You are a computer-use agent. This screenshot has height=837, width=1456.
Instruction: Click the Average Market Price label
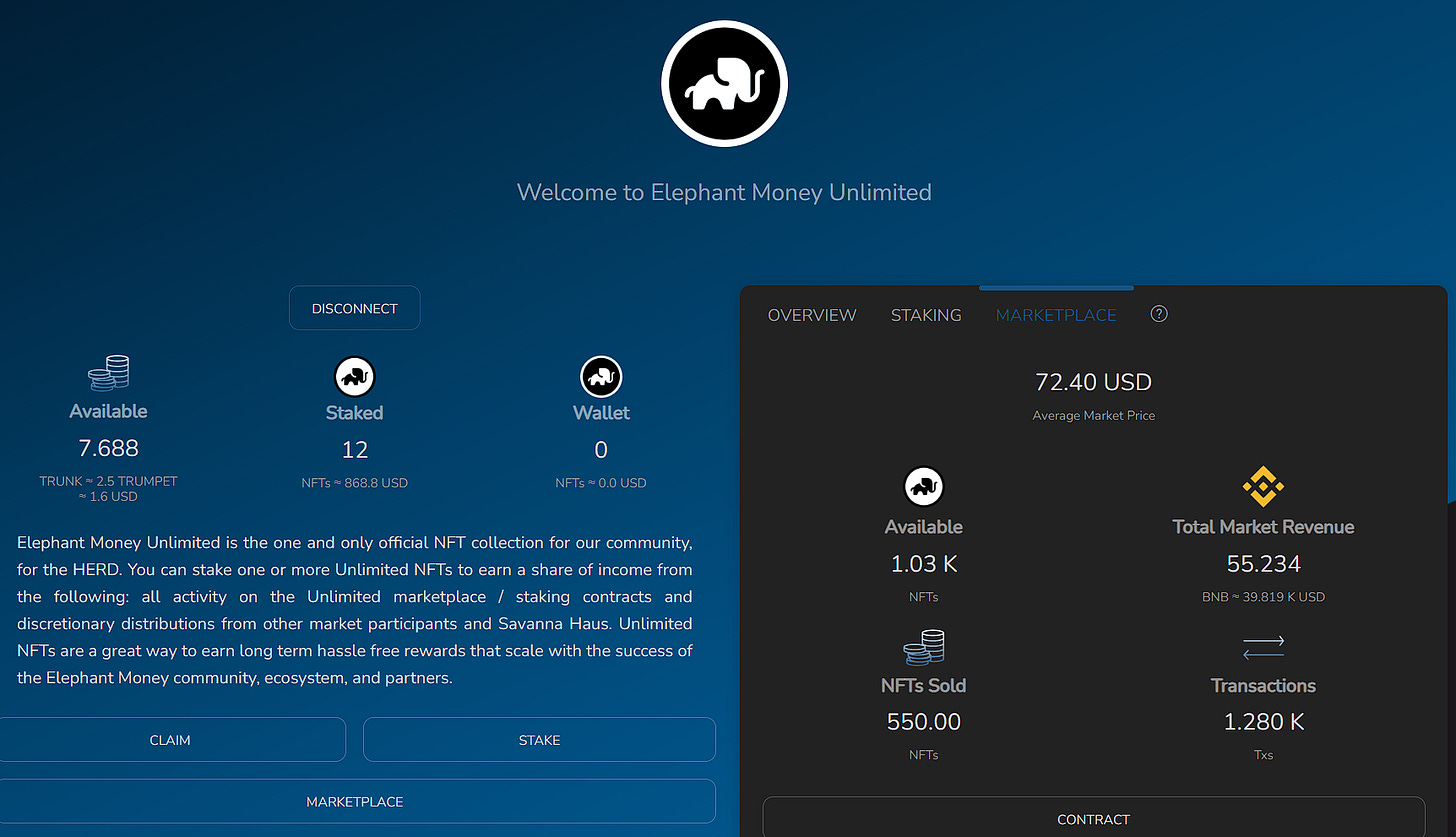pyautogui.click(x=1093, y=415)
